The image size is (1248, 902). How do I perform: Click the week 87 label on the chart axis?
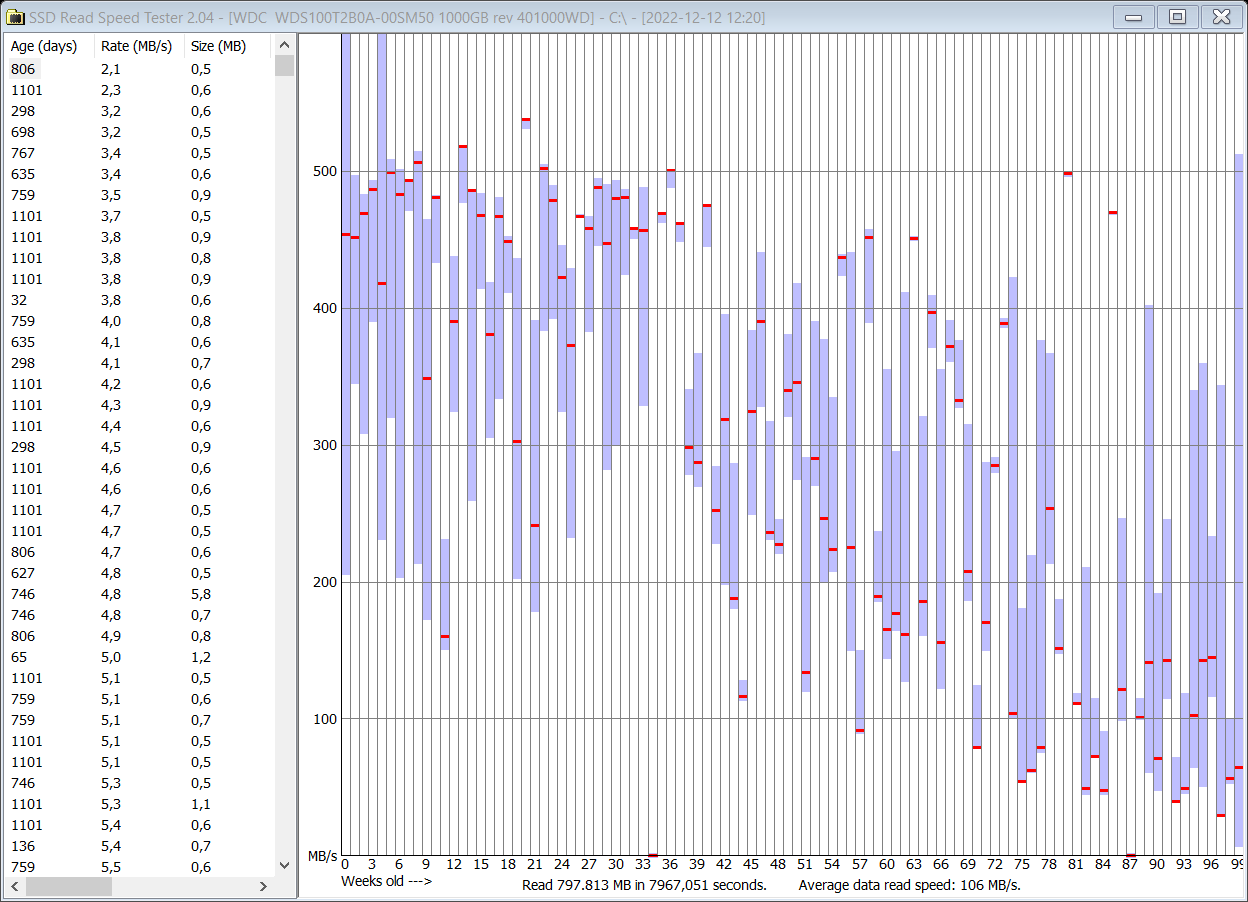(x=1130, y=864)
